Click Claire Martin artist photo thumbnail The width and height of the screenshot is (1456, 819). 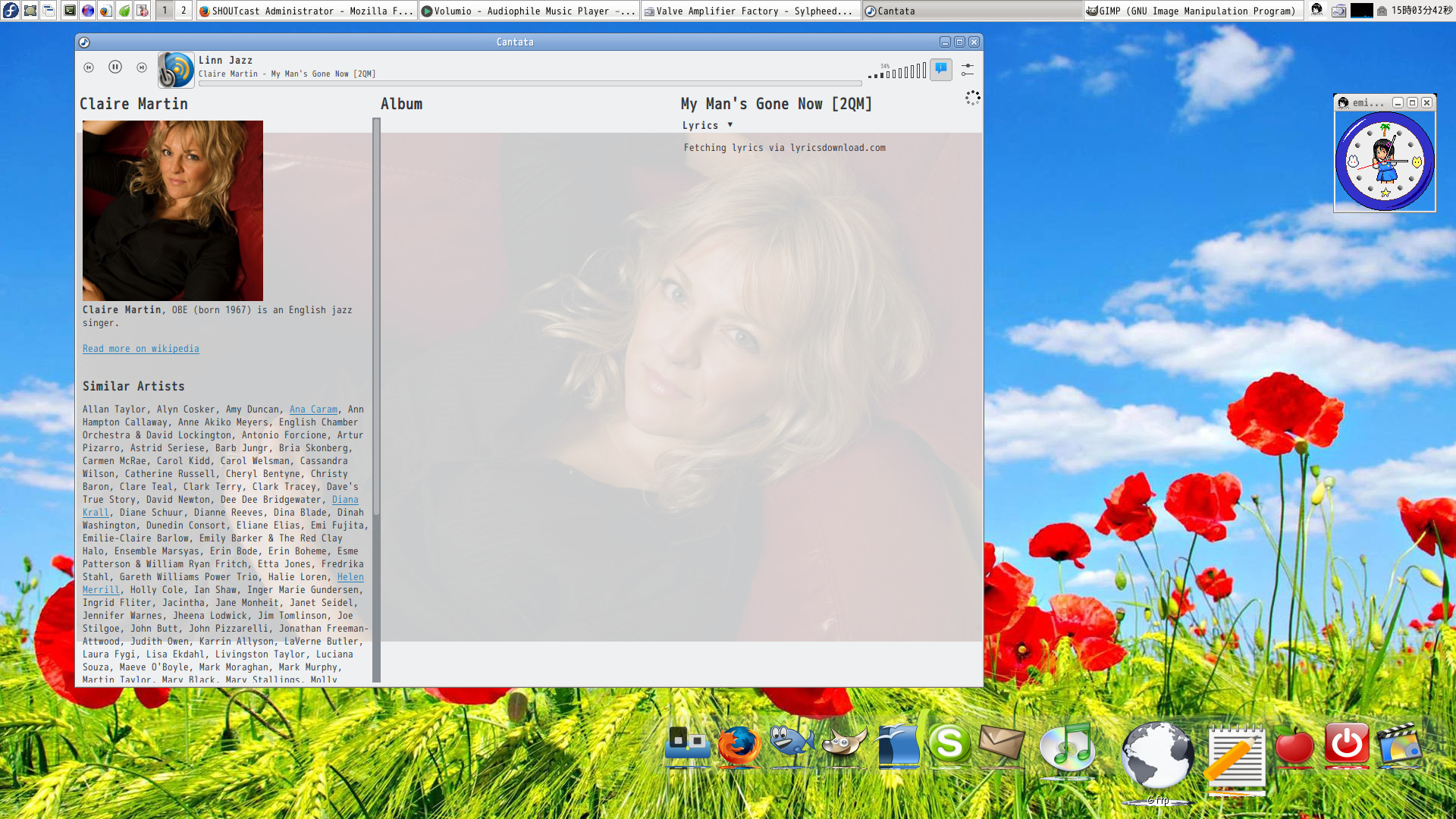(173, 211)
